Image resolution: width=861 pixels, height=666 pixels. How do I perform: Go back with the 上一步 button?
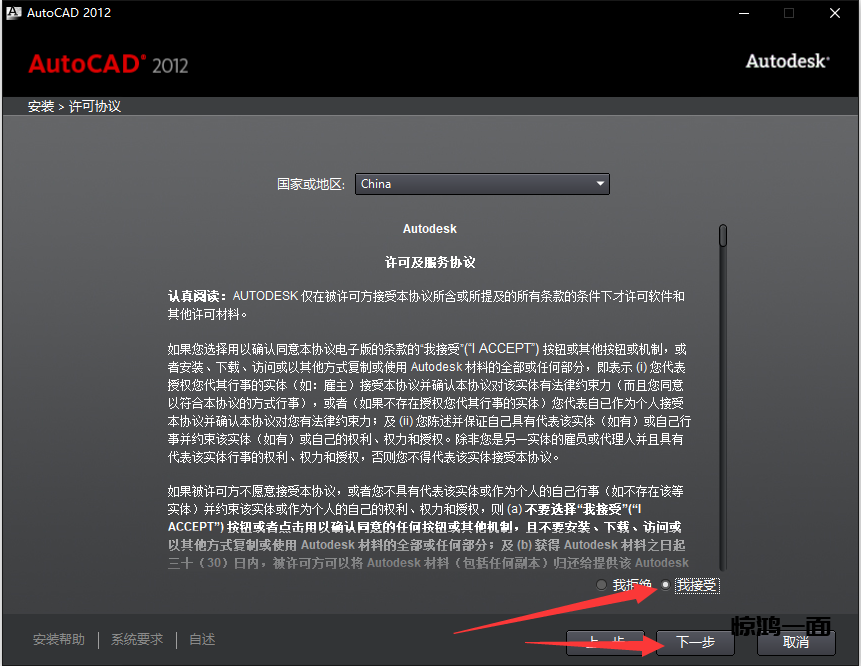click(x=605, y=642)
